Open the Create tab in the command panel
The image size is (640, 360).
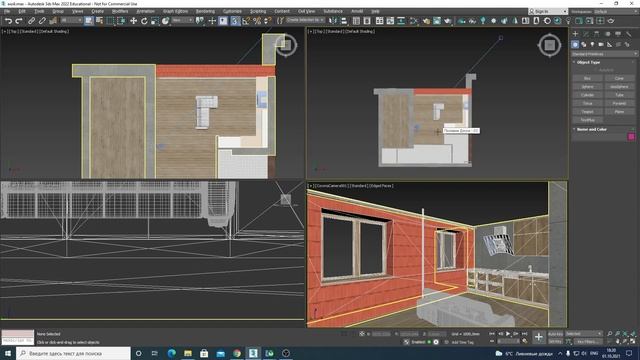pyautogui.click(x=575, y=34)
